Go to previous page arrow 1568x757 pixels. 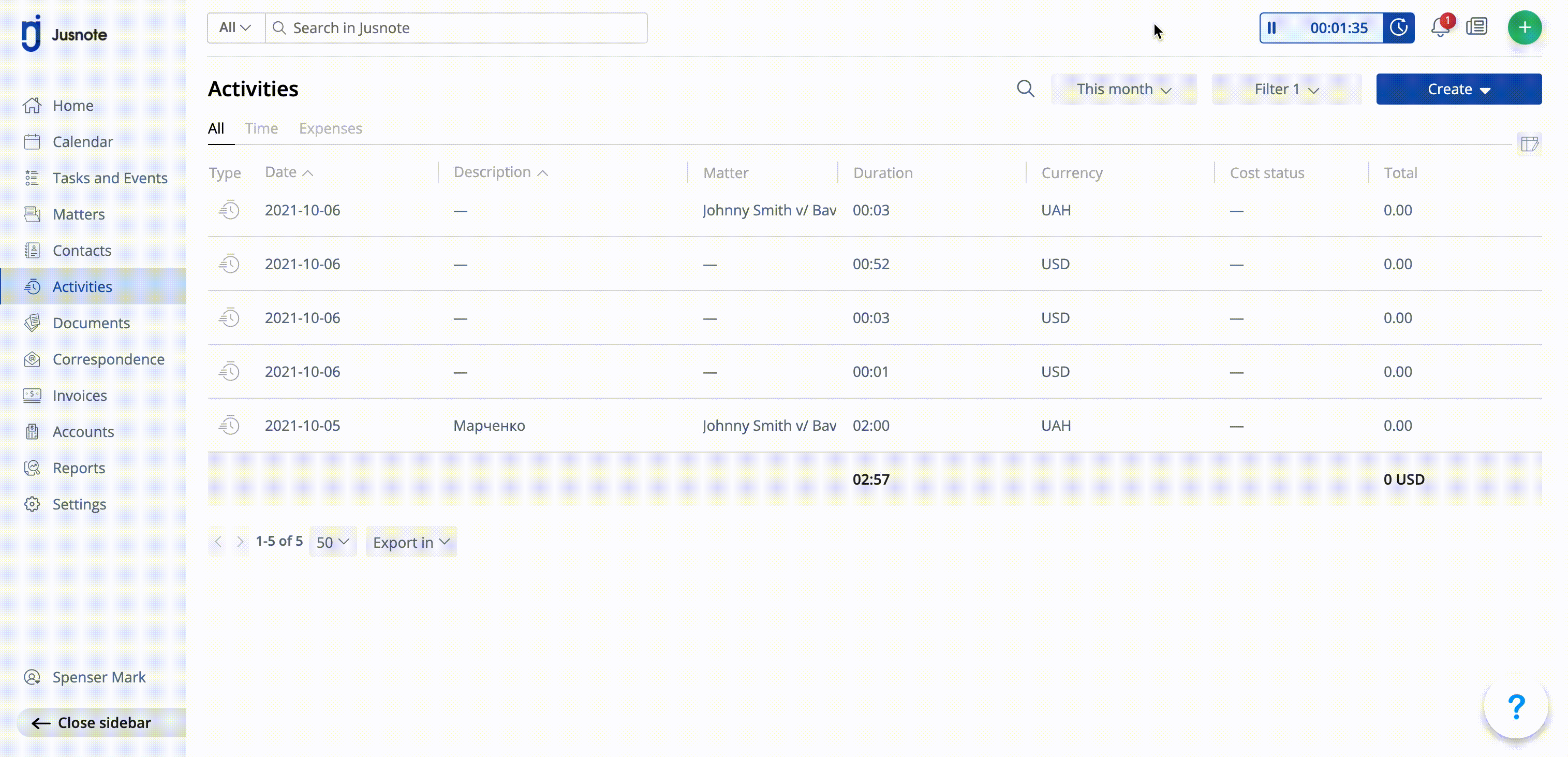218,542
